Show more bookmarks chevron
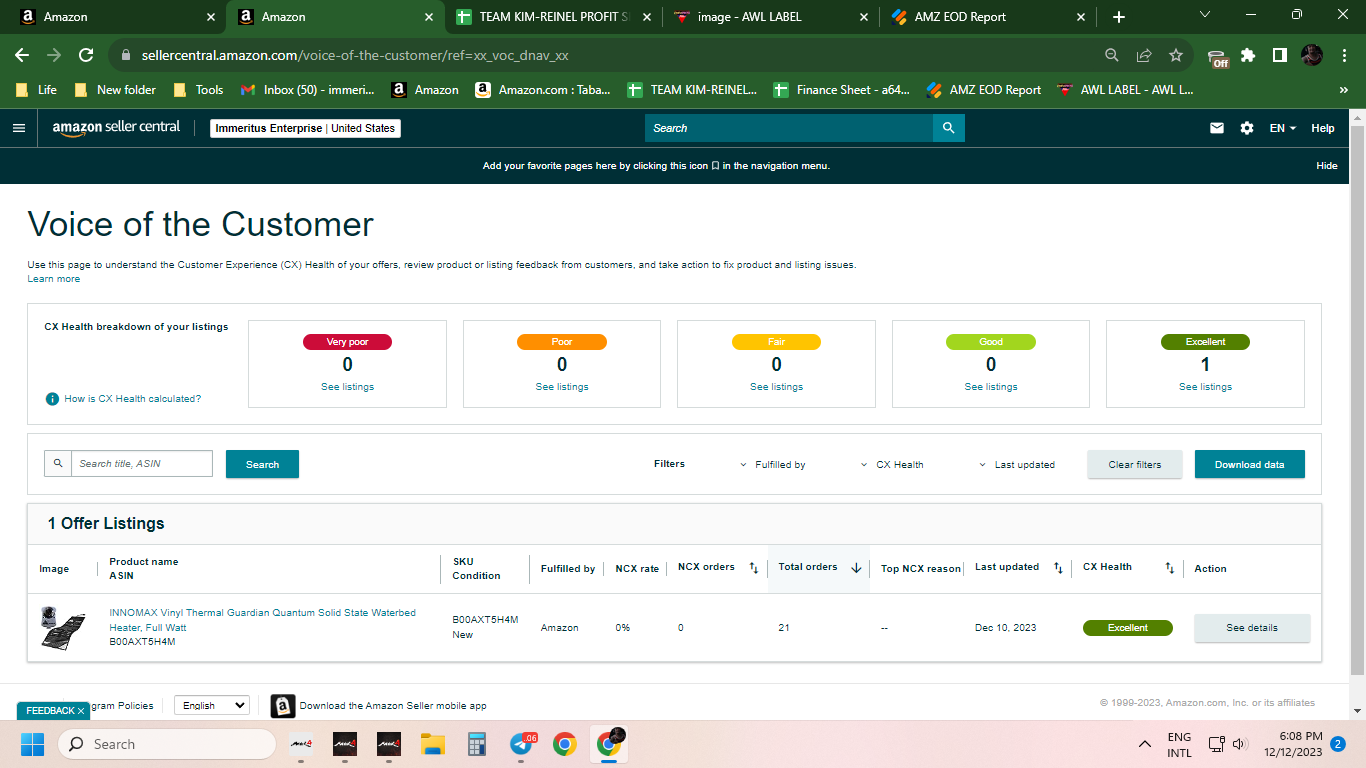This screenshot has width=1366, height=768. 1343,90
